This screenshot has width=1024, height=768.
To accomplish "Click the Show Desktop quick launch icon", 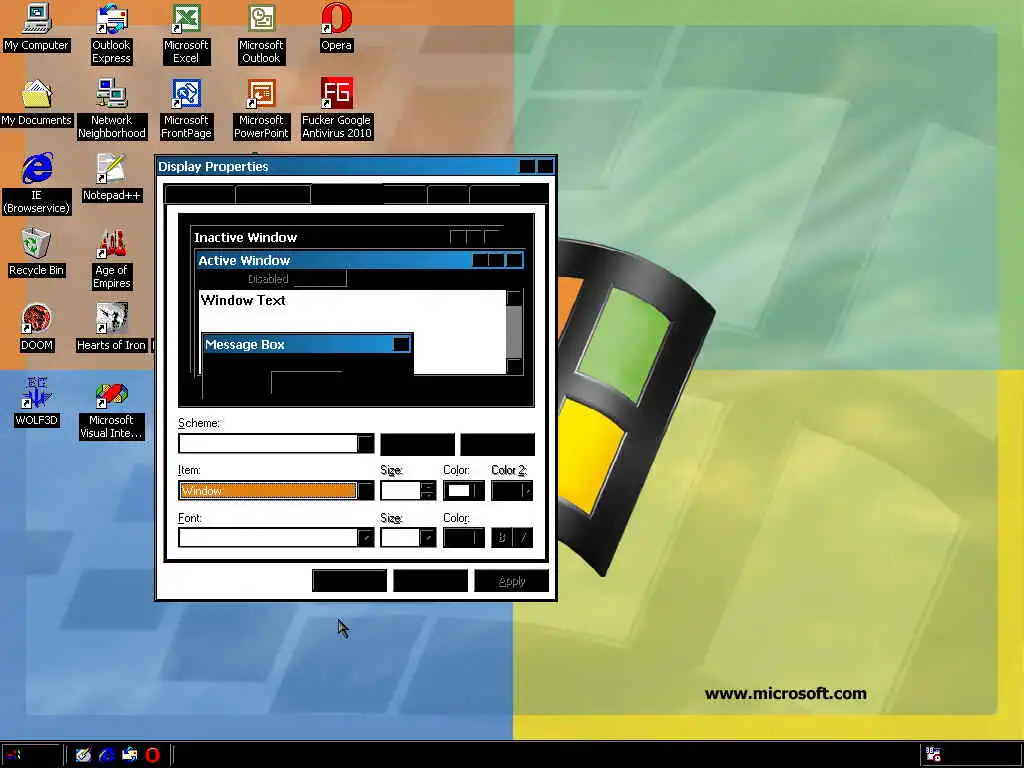I will click(83, 755).
